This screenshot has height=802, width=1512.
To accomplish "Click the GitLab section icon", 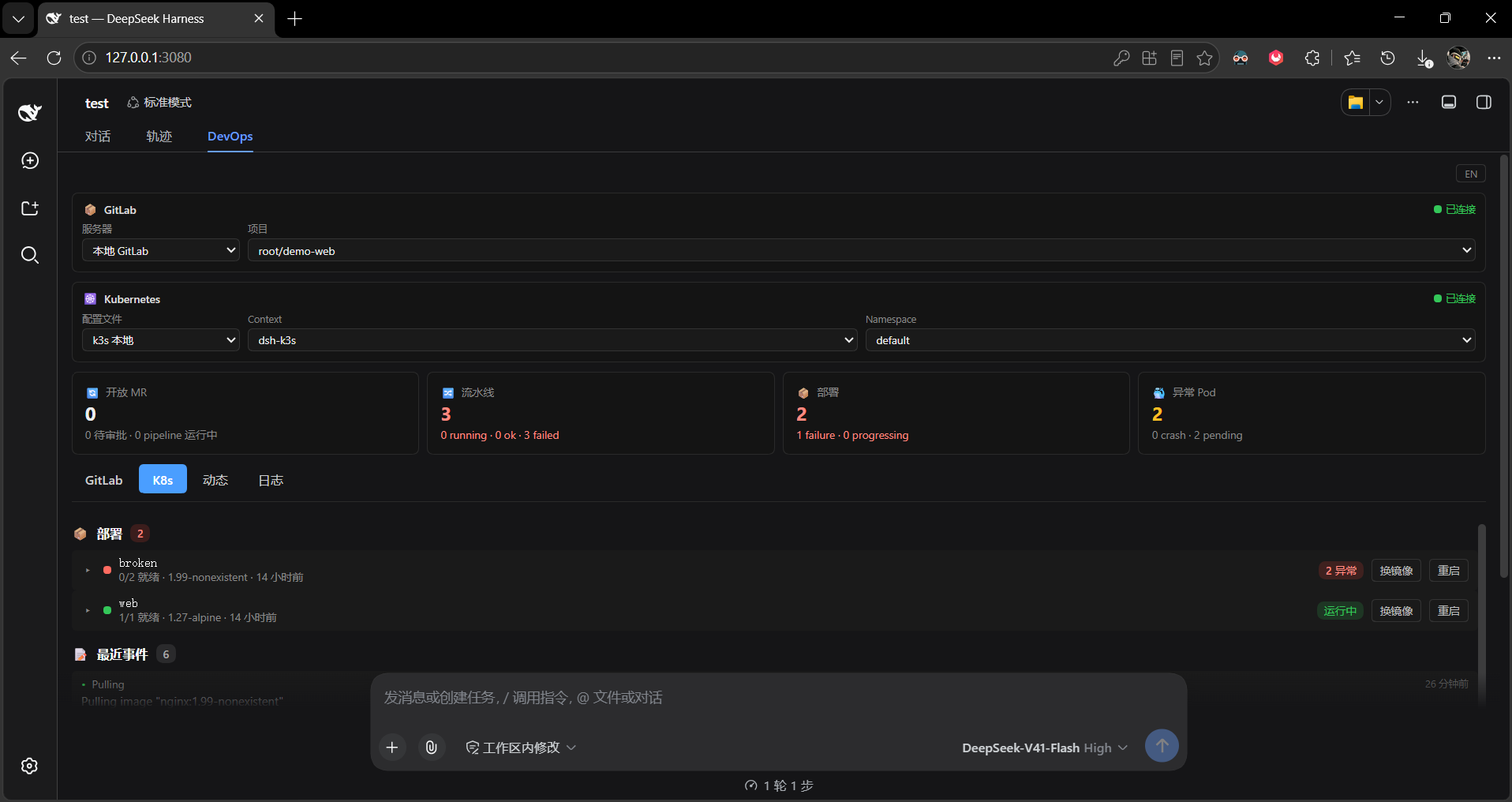I will point(90,210).
